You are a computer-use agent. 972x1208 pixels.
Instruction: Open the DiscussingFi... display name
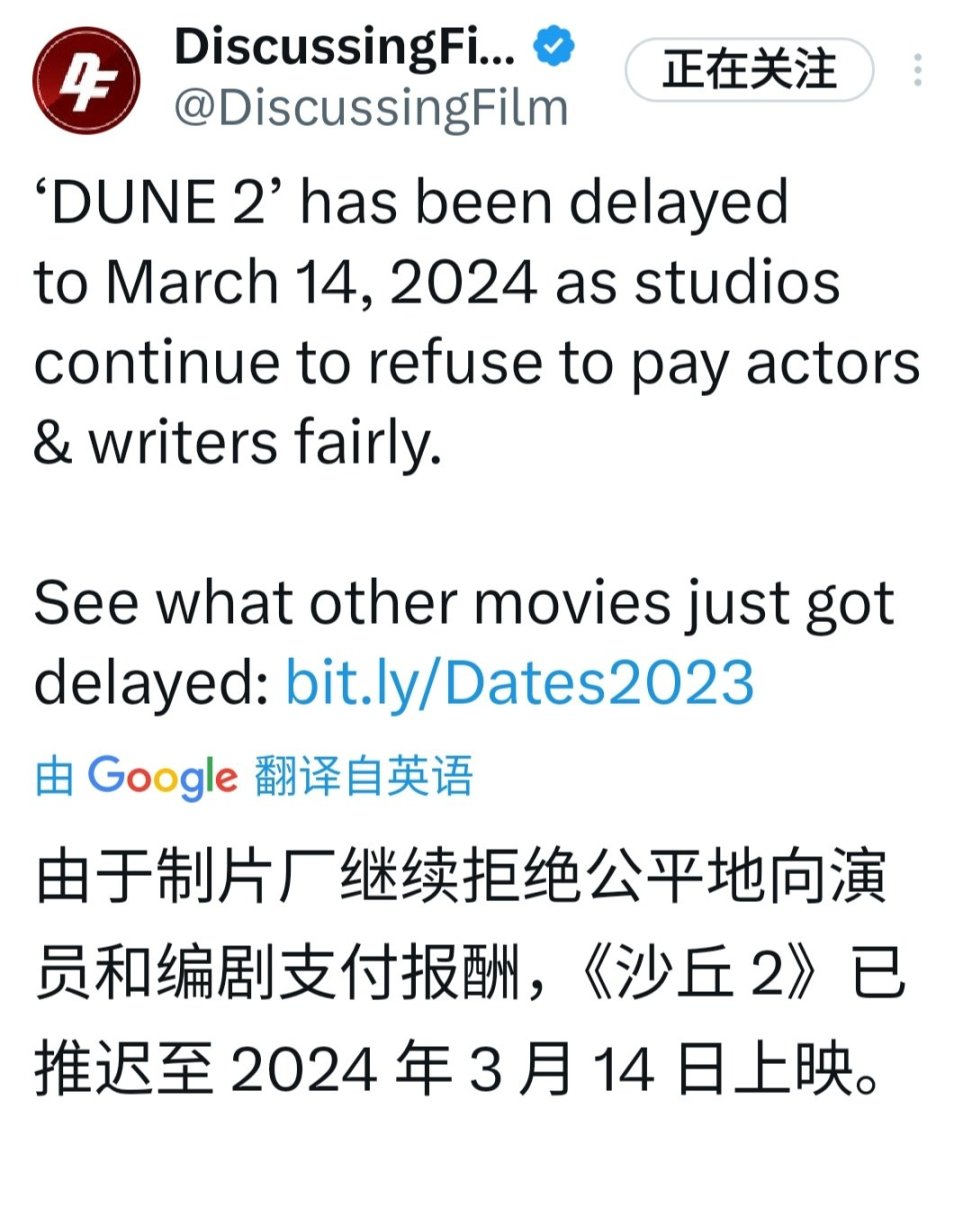pyautogui.click(x=345, y=48)
